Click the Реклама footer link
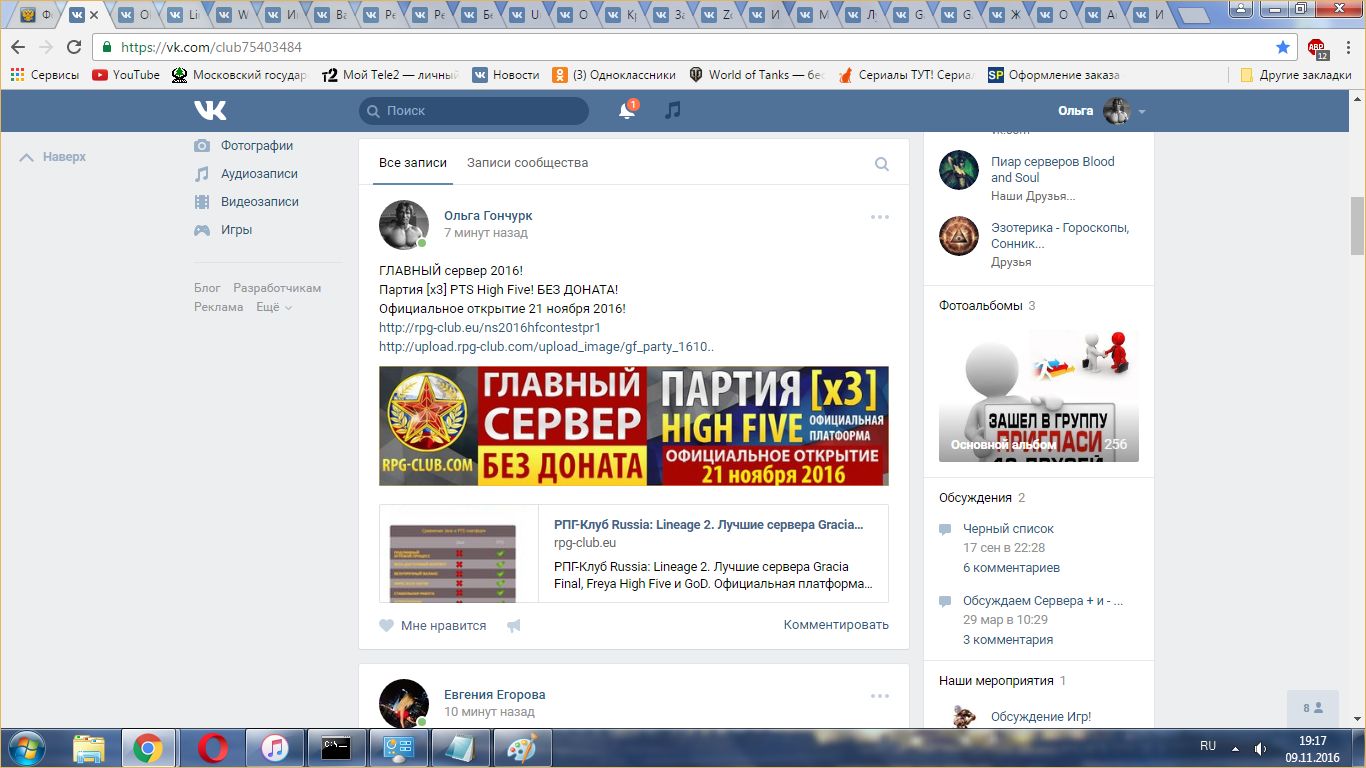 218,307
